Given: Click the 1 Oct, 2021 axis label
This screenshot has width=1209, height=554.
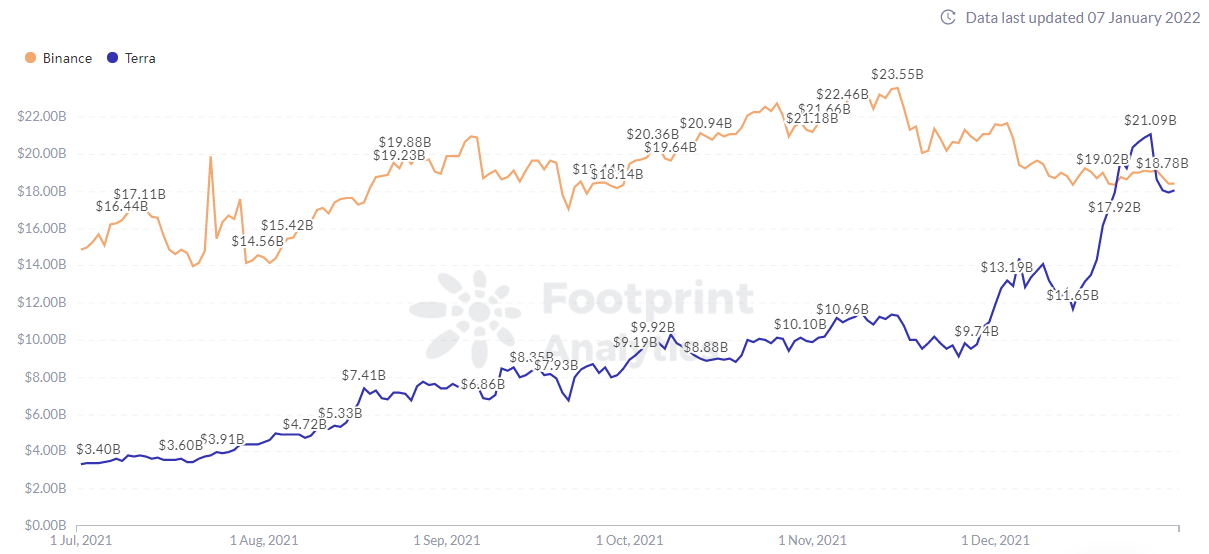Looking at the screenshot, I should click(x=630, y=540).
